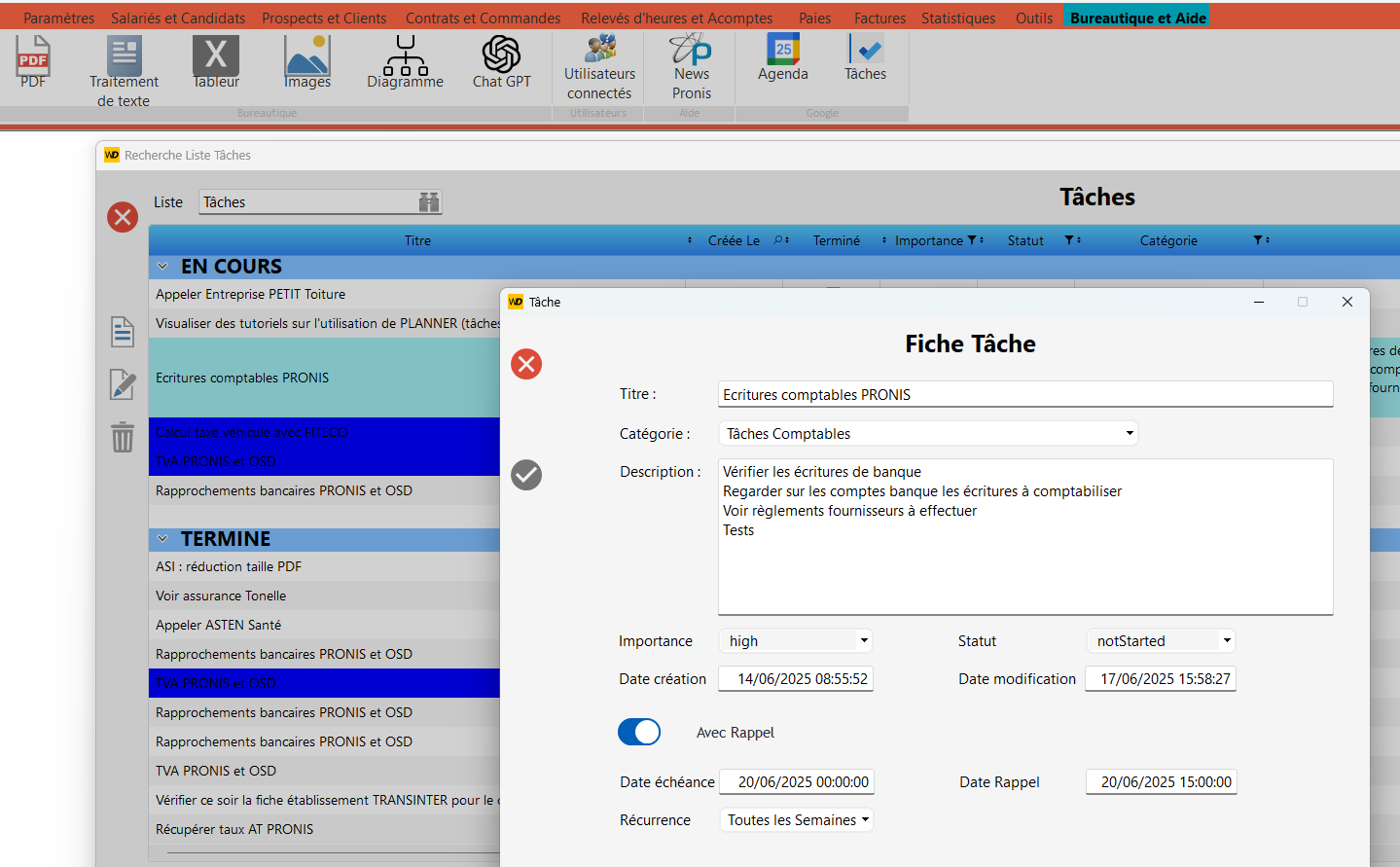This screenshot has height=867, width=1400.
Task: Click into the Titre field of Fiche Tâche
Action: (1025, 394)
